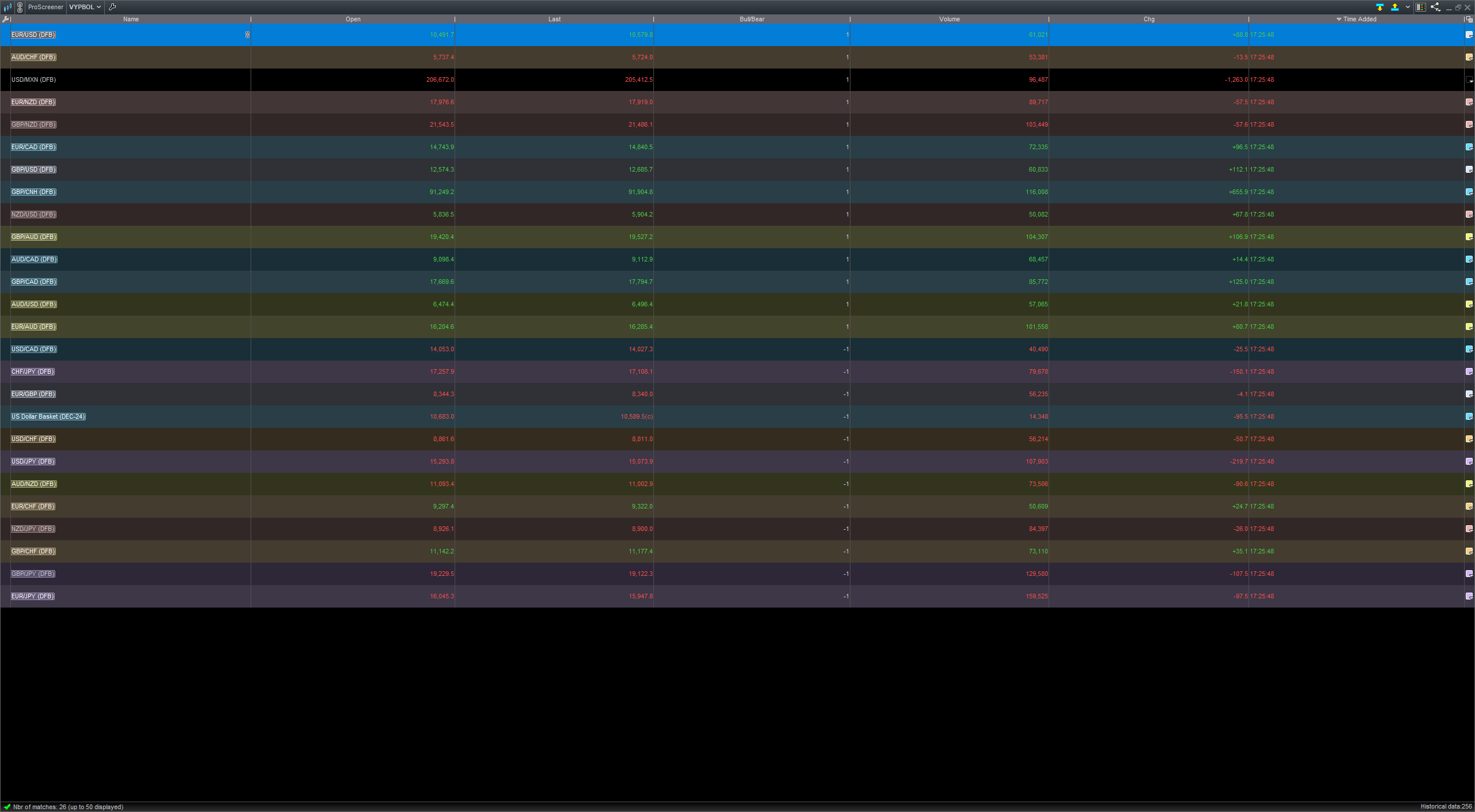Sort by Time Added column header

(1359, 20)
